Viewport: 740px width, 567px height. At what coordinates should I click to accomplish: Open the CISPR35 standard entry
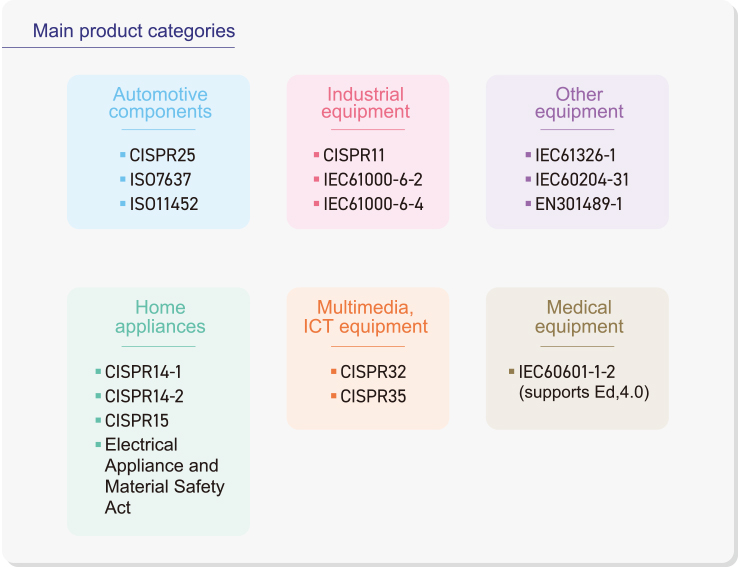click(x=373, y=396)
